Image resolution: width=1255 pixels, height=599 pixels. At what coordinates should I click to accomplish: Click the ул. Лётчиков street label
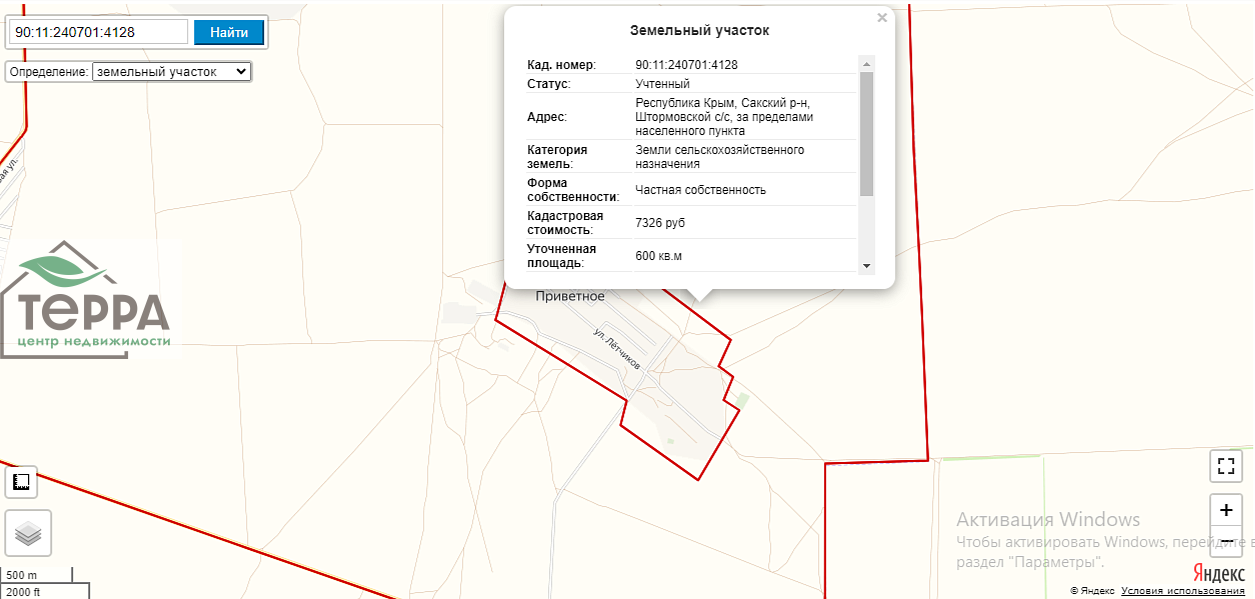[616, 349]
